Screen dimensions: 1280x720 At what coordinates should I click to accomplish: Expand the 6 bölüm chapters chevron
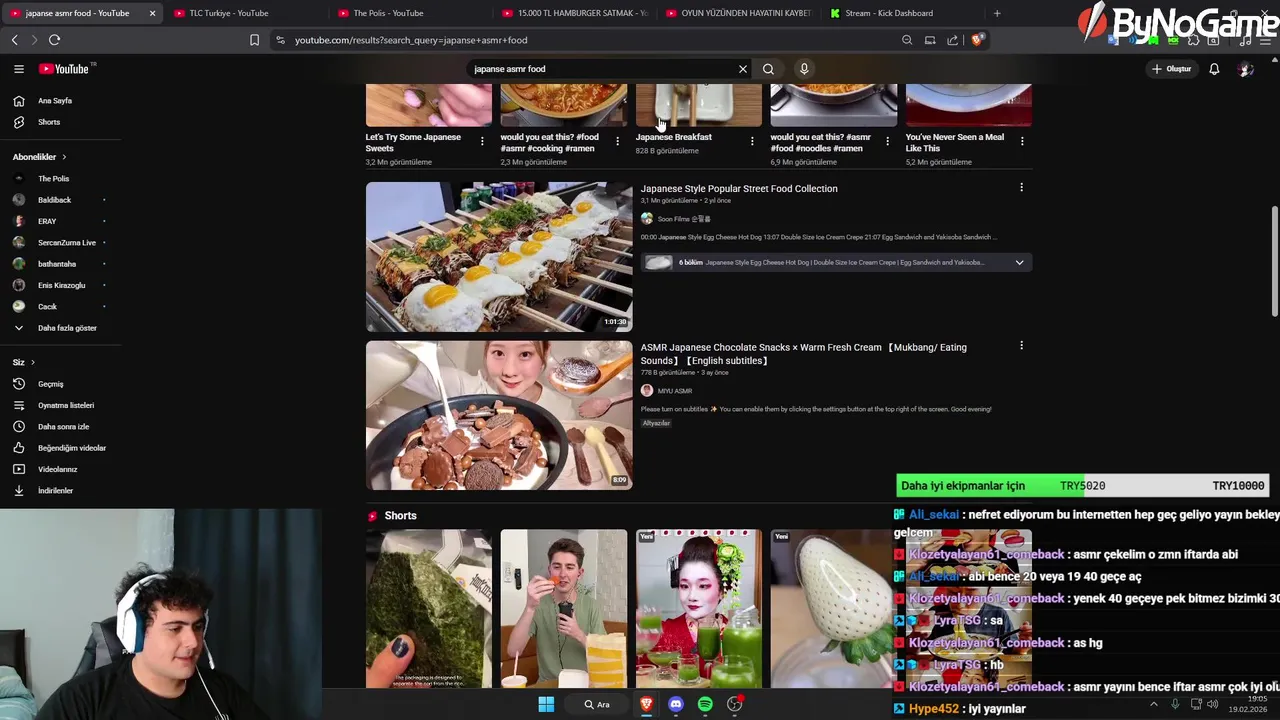click(x=1019, y=263)
